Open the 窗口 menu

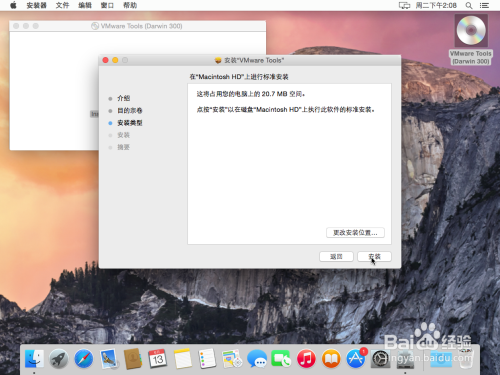[x=107, y=5]
